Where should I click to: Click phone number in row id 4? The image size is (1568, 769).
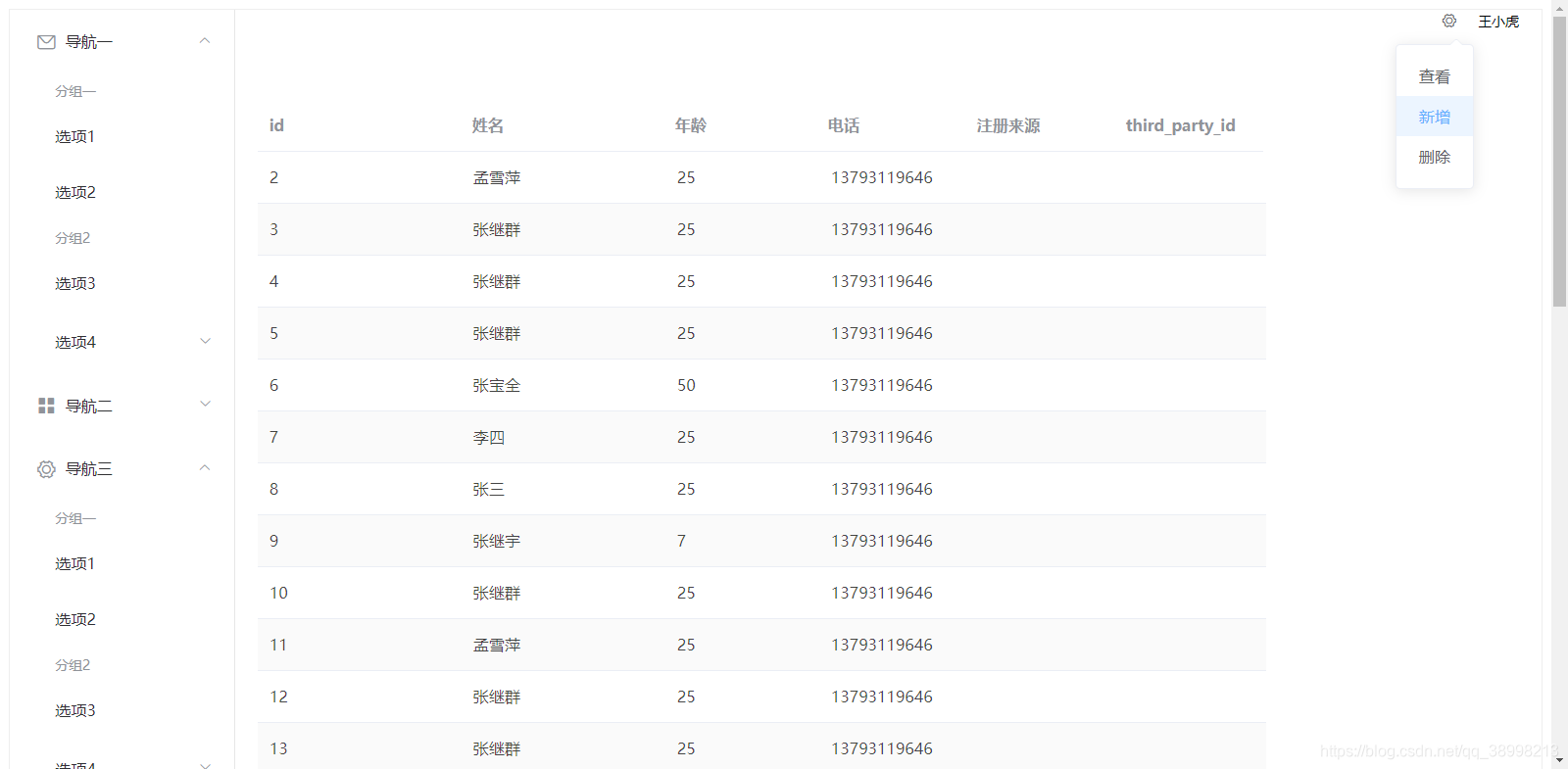tap(882, 281)
